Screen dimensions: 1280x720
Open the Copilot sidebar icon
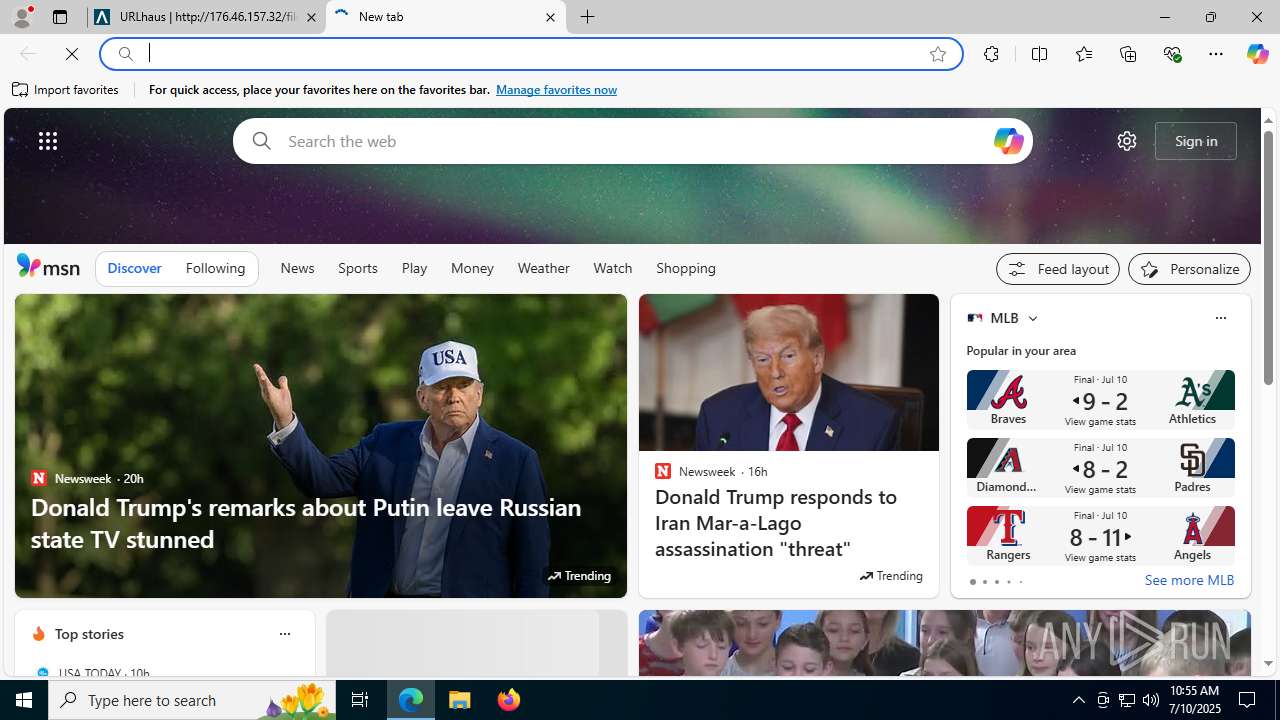(1257, 54)
